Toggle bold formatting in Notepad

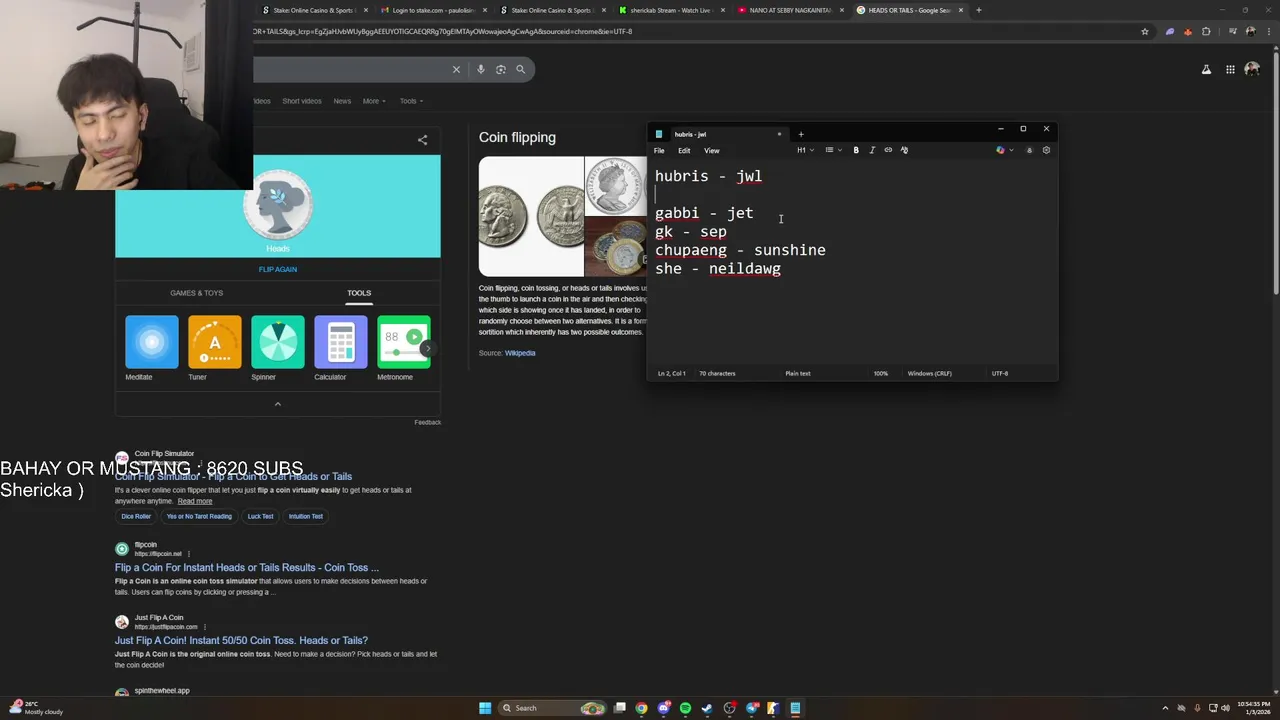pyautogui.click(x=856, y=150)
